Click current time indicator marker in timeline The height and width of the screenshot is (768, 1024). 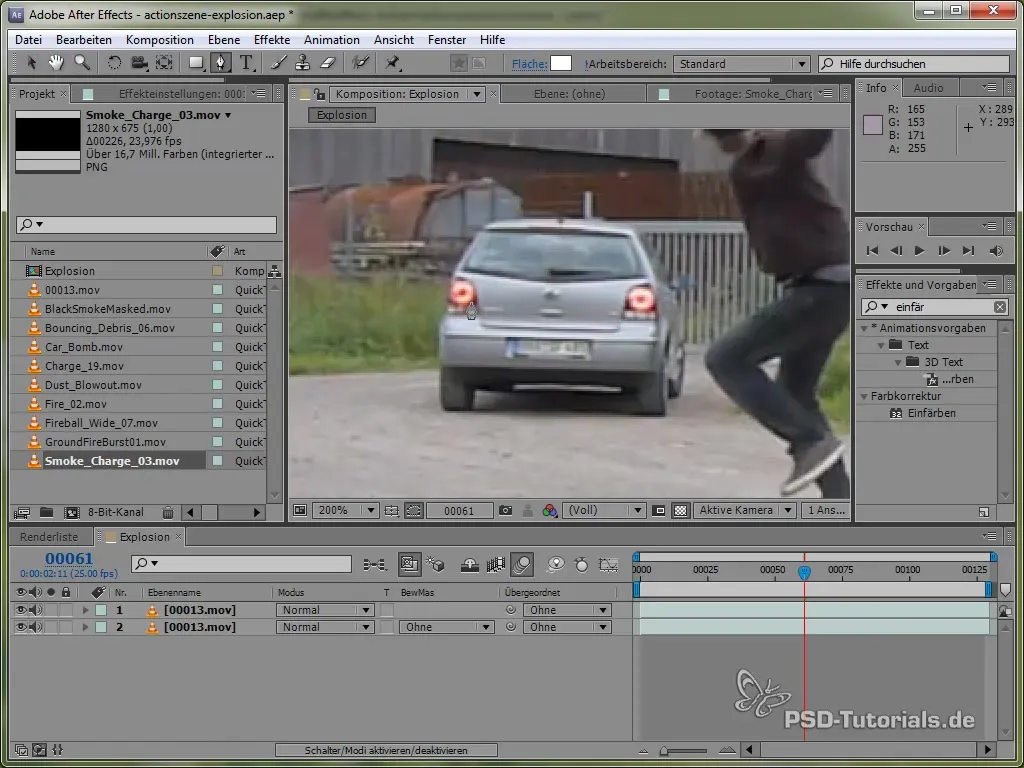tap(805, 572)
